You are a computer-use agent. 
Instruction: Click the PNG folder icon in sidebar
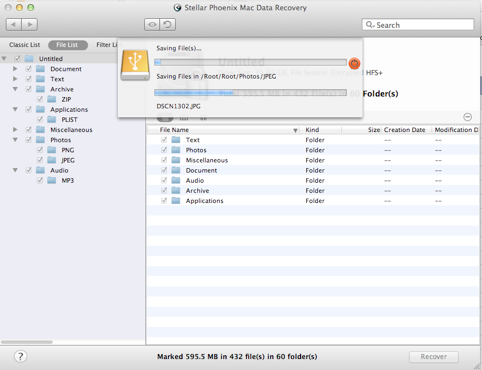point(52,150)
